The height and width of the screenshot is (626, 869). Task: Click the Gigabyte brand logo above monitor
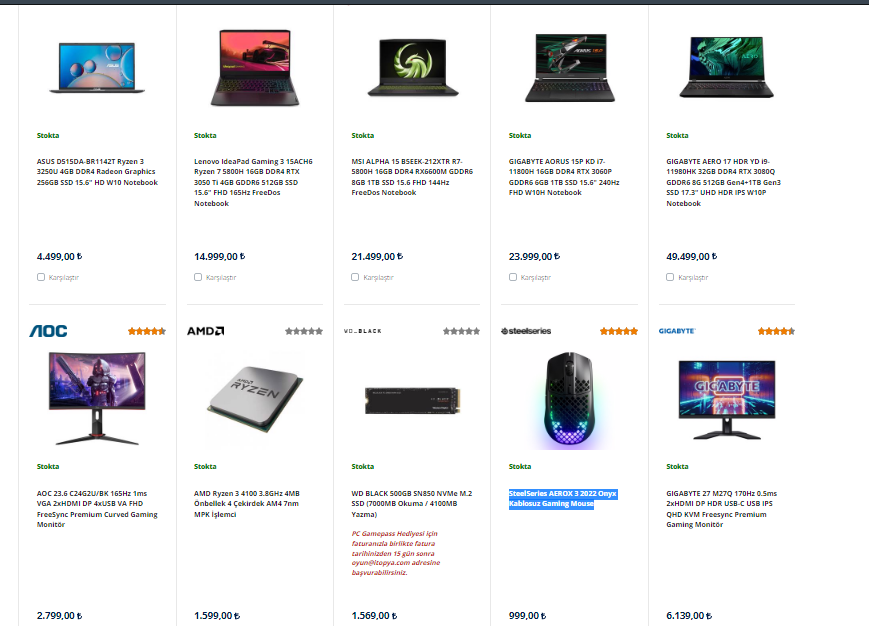[677, 331]
